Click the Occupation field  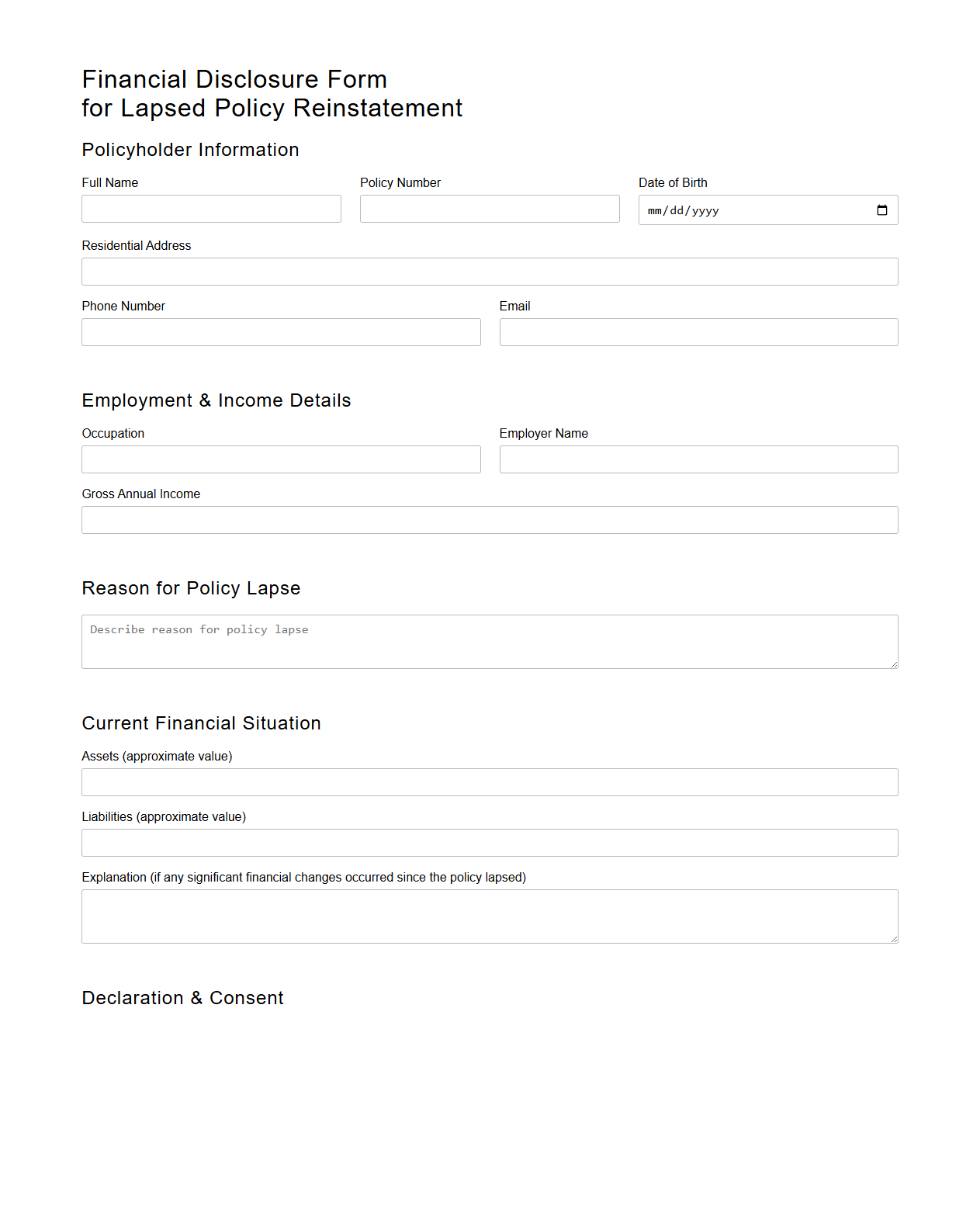[281, 459]
